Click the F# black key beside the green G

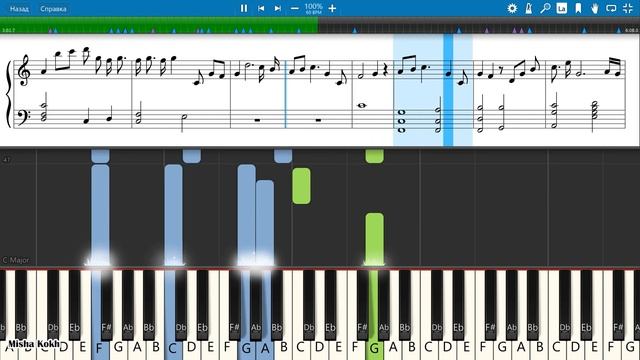coord(362,304)
